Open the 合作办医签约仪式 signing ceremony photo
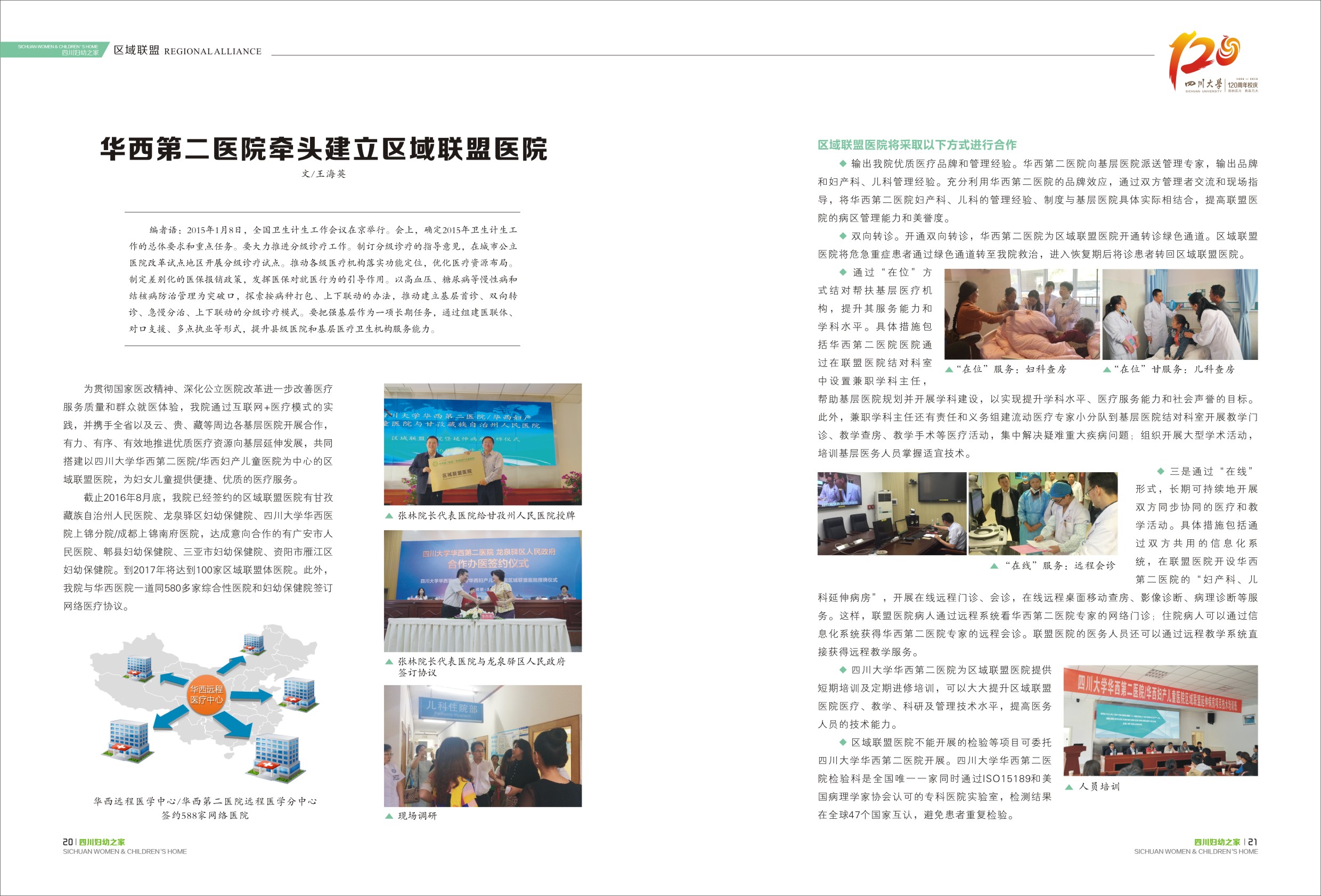The image size is (1321, 896). point(483,591)
